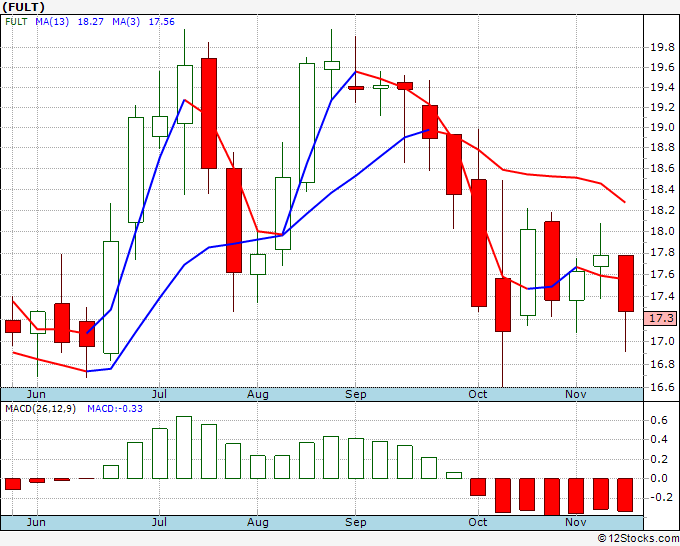Click Jul on the price chart time axis
The image size is (680, 546).
coord(159,394)
